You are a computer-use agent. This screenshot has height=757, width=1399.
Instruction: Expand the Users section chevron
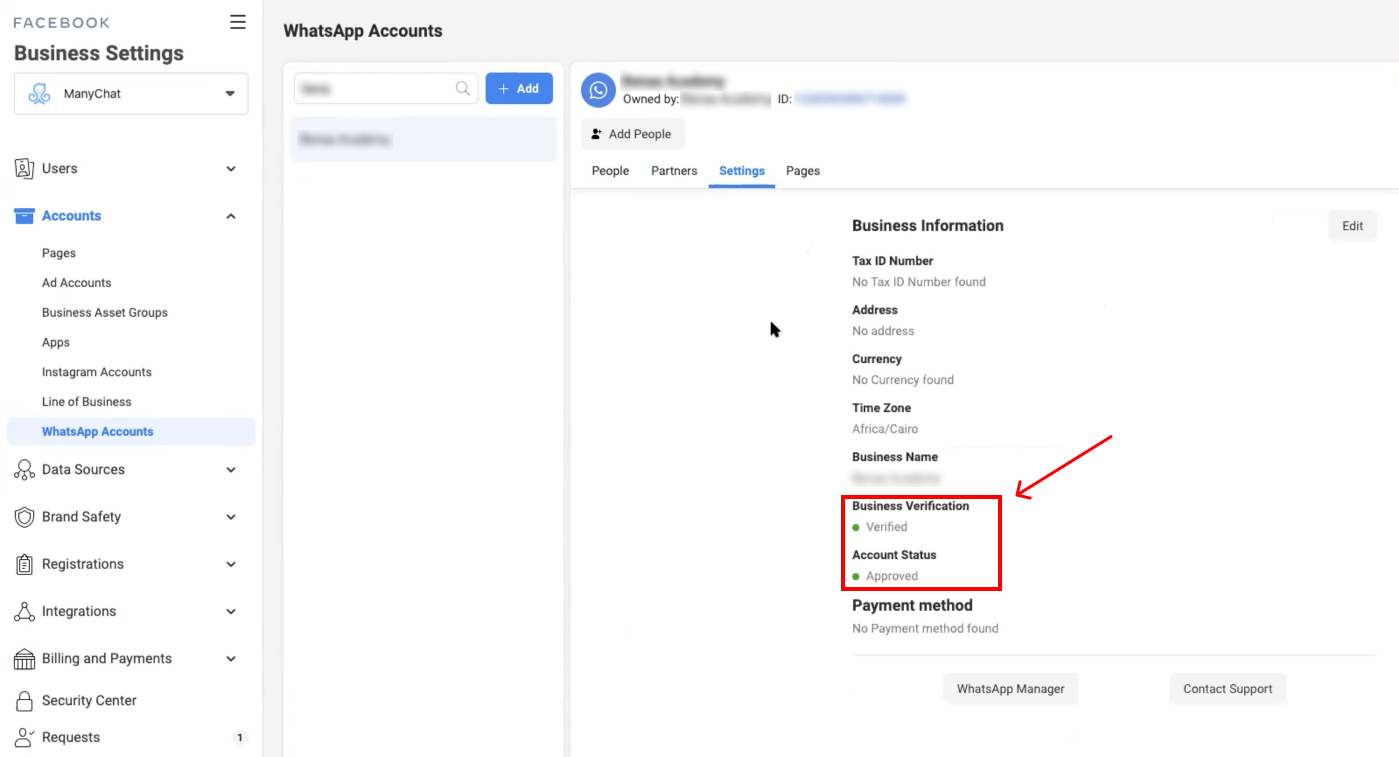(231, 169)
